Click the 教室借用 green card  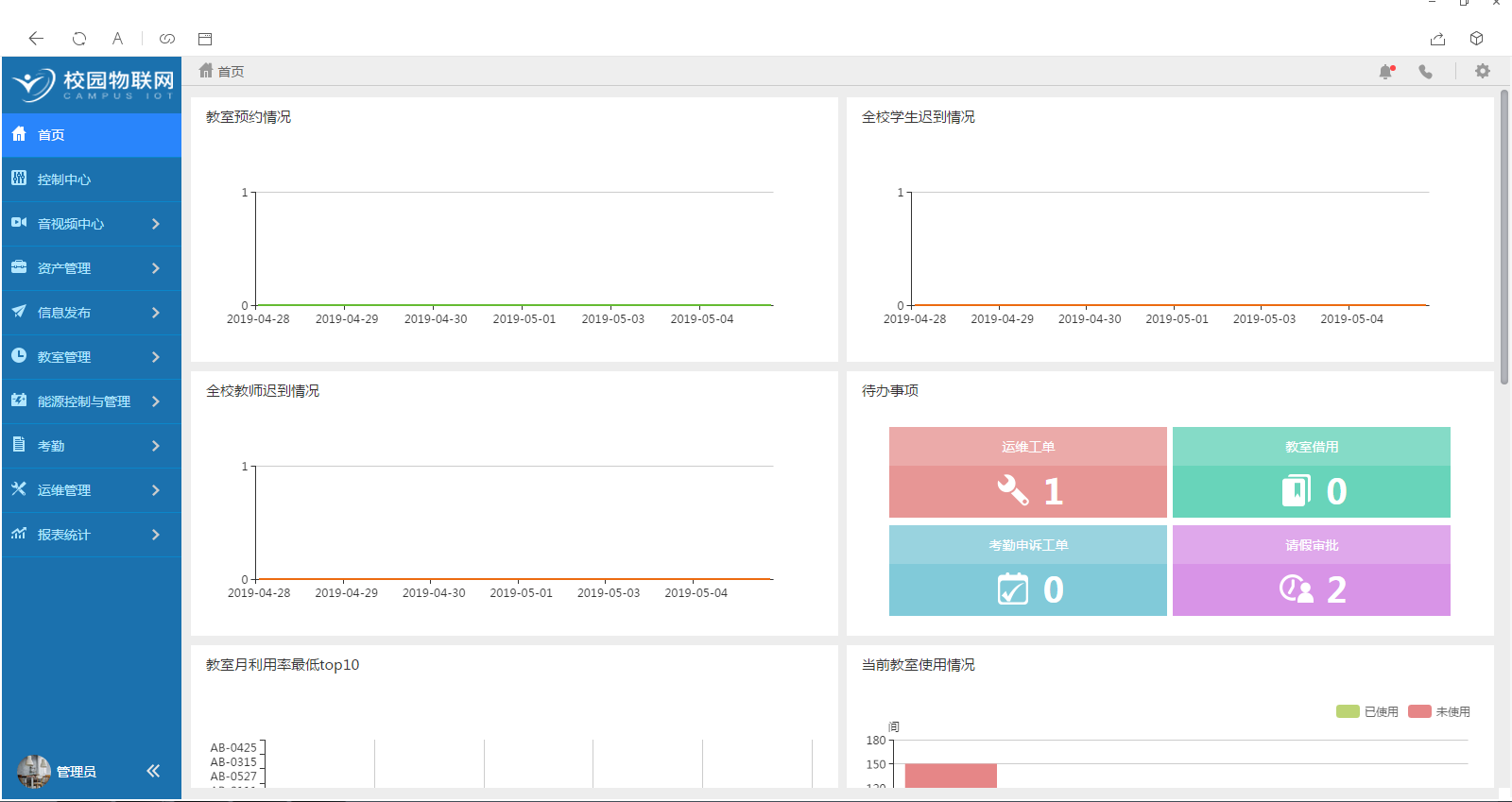click(1311, 472)
